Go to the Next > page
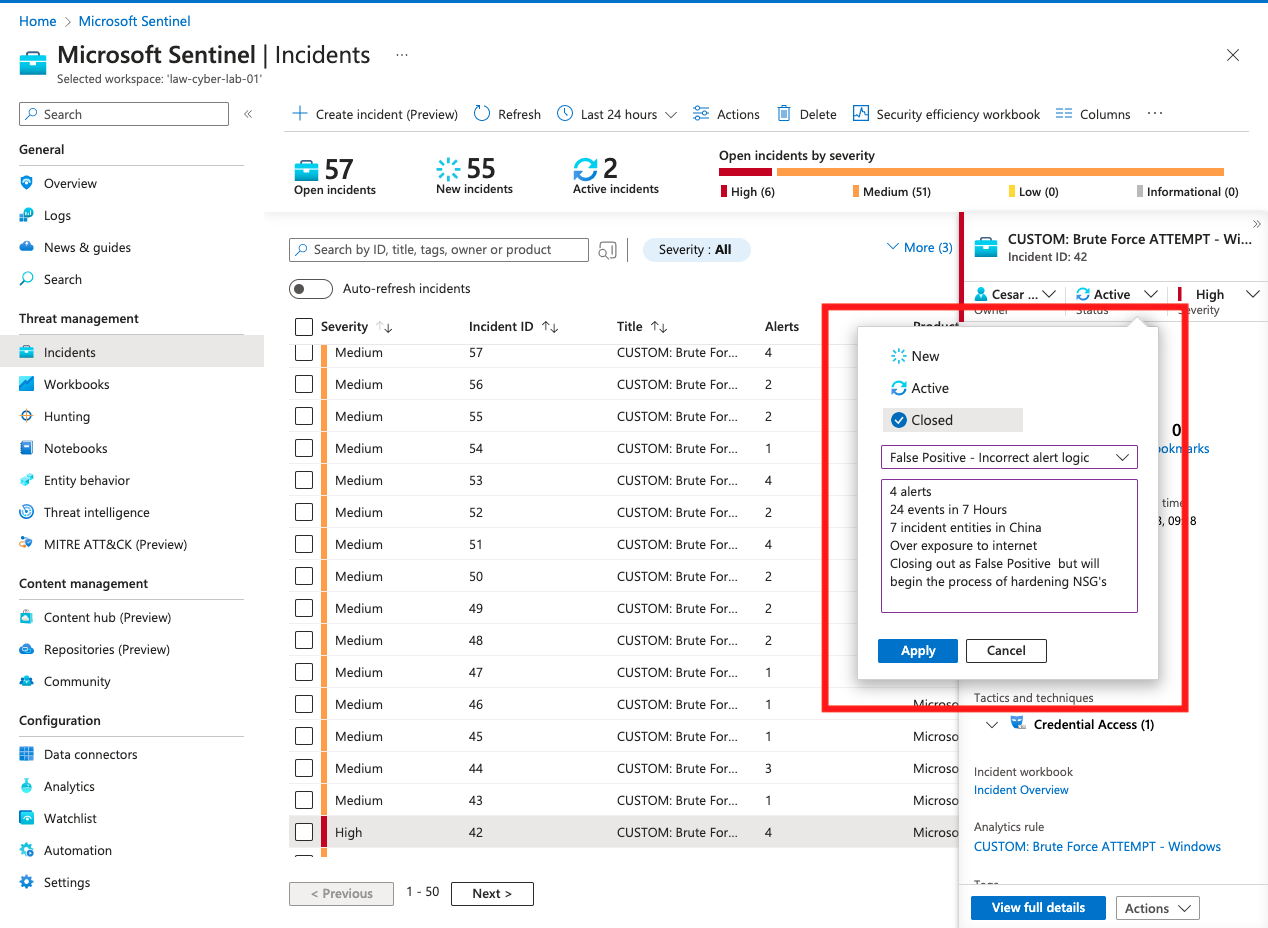Image resolution: width=1268 pixels, height=928 pixels. 492,894
